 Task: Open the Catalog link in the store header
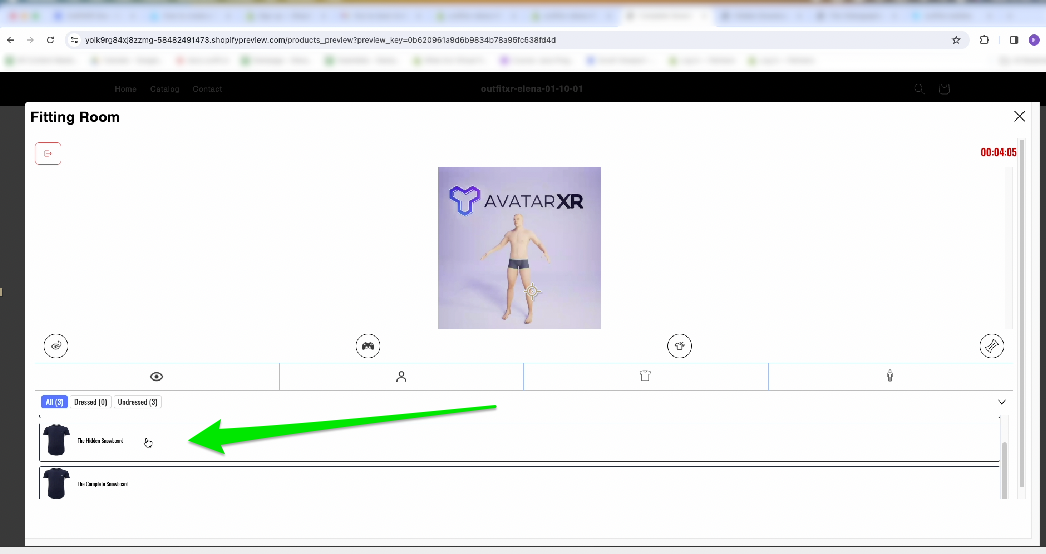pyautogui.click(x=165, y=89)
